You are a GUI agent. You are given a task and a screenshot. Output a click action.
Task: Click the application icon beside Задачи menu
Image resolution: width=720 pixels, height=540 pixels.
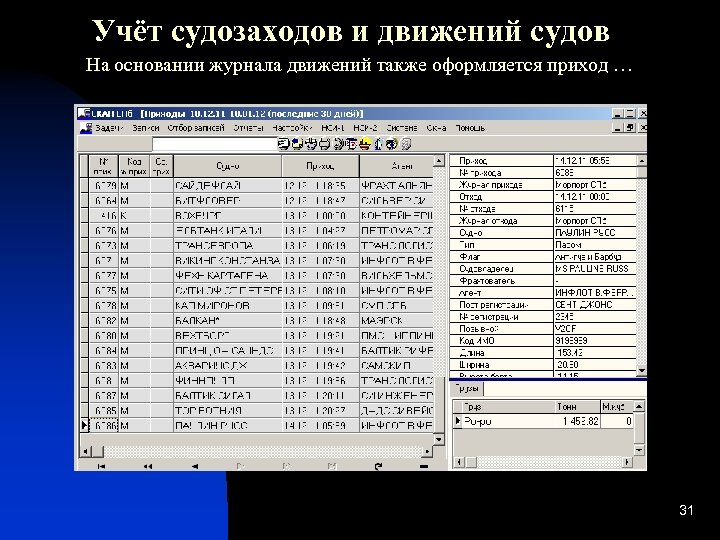point(86,128)
